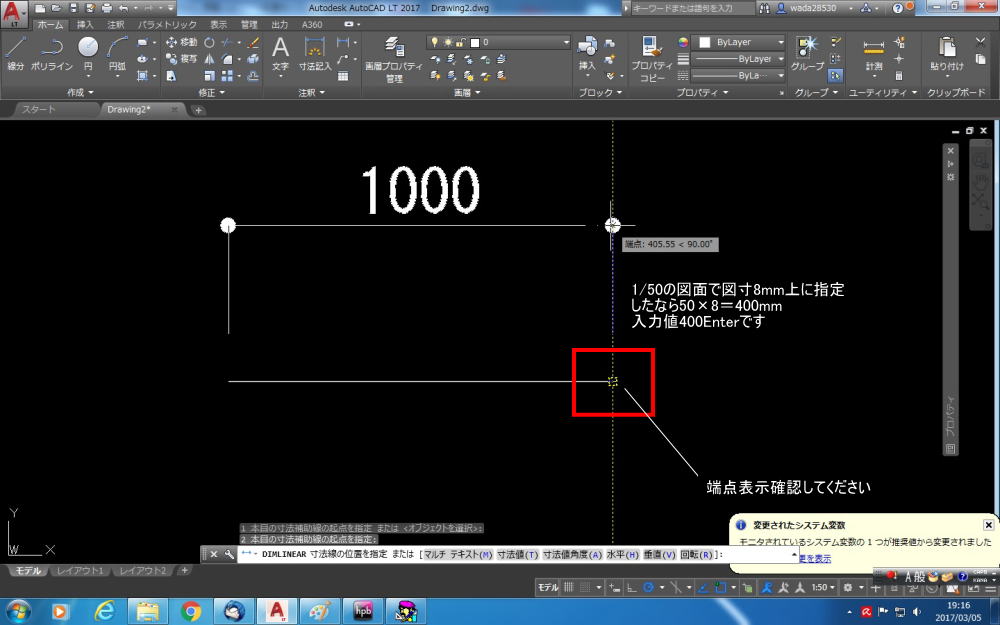Click the quick calculator icon in Utilities
This screenshot has height=625, width=1000.
899,76
